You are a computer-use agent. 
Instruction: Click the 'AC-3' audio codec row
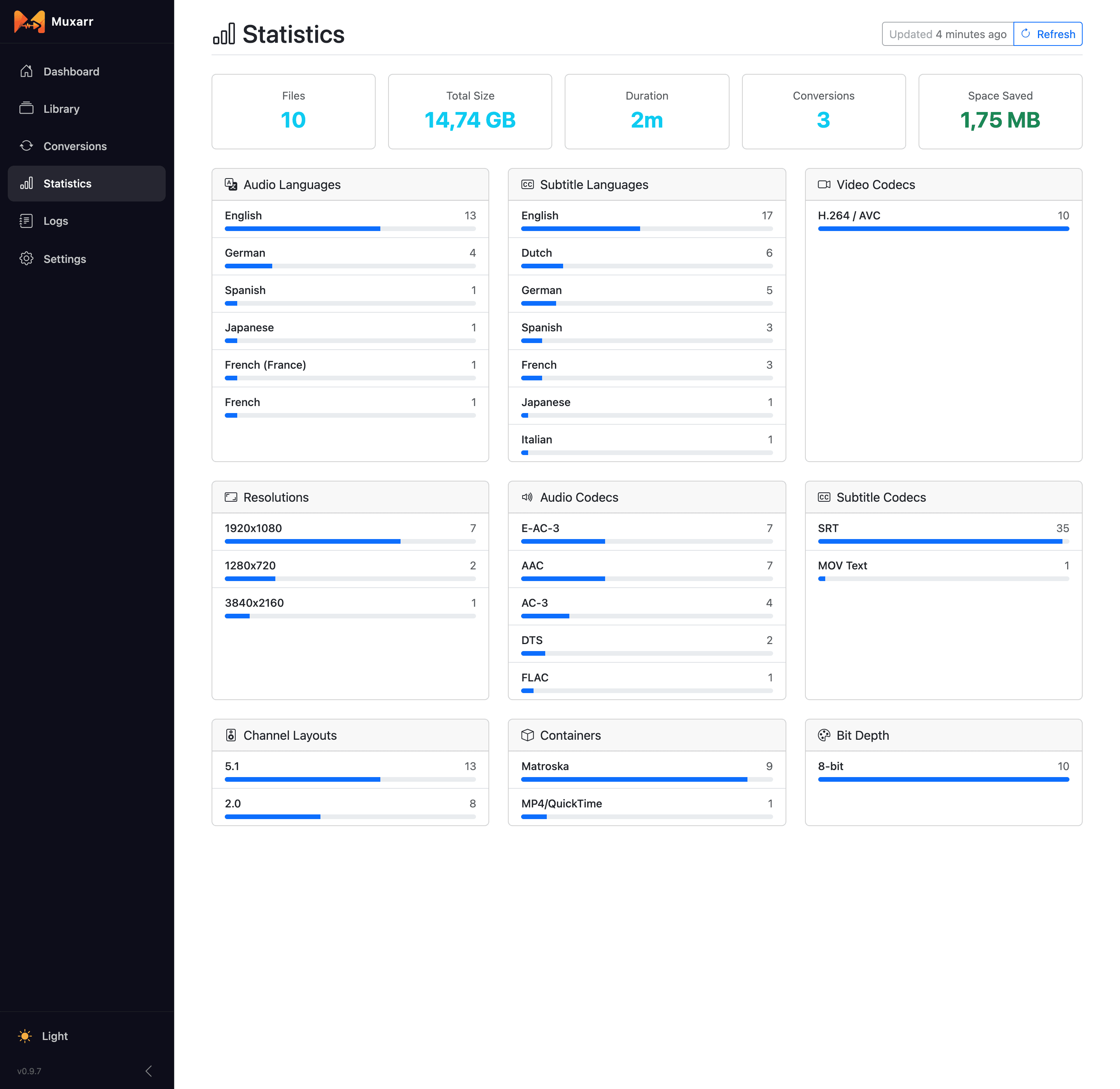click(647, 606)
